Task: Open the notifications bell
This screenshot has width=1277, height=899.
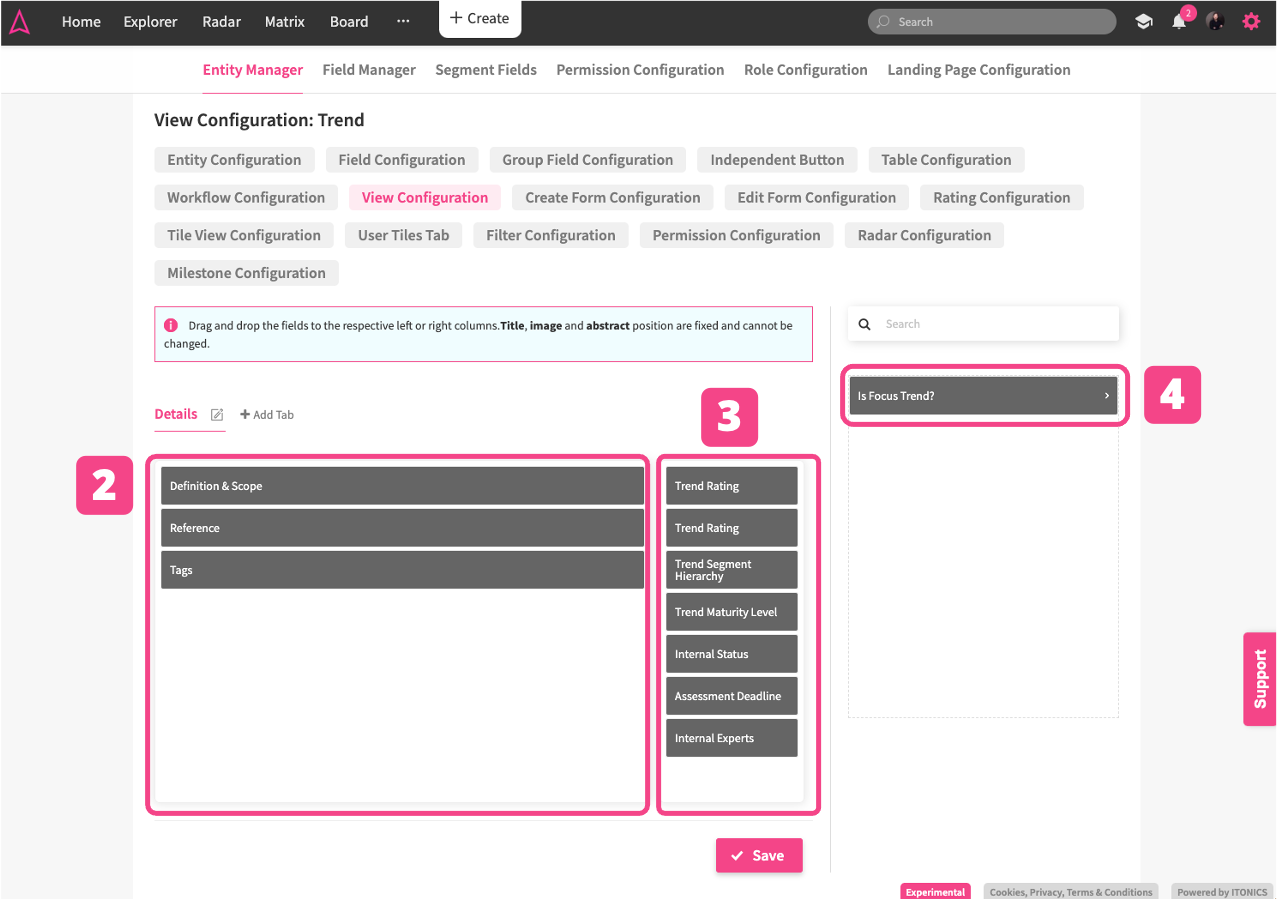Action: [1179, 22]
